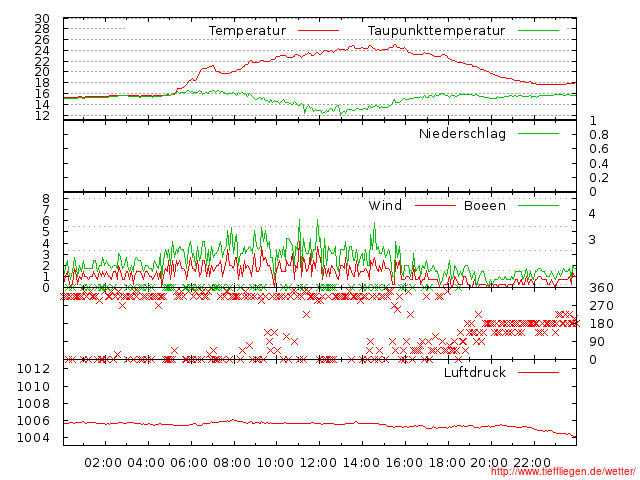Image resolution: width=640 pixels, height=480 pixels.
Task: Click the '0.2' precipitation axis value
Action: 599,178
